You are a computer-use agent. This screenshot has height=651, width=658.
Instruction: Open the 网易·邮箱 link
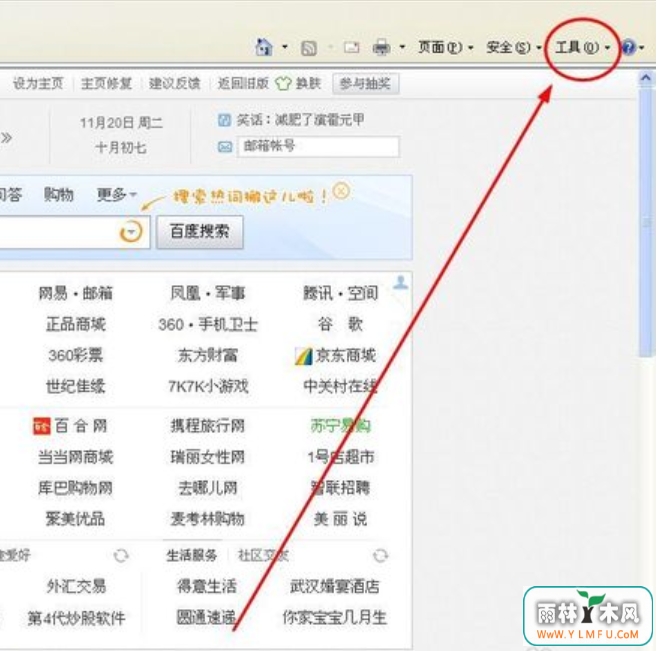(76, 293)
